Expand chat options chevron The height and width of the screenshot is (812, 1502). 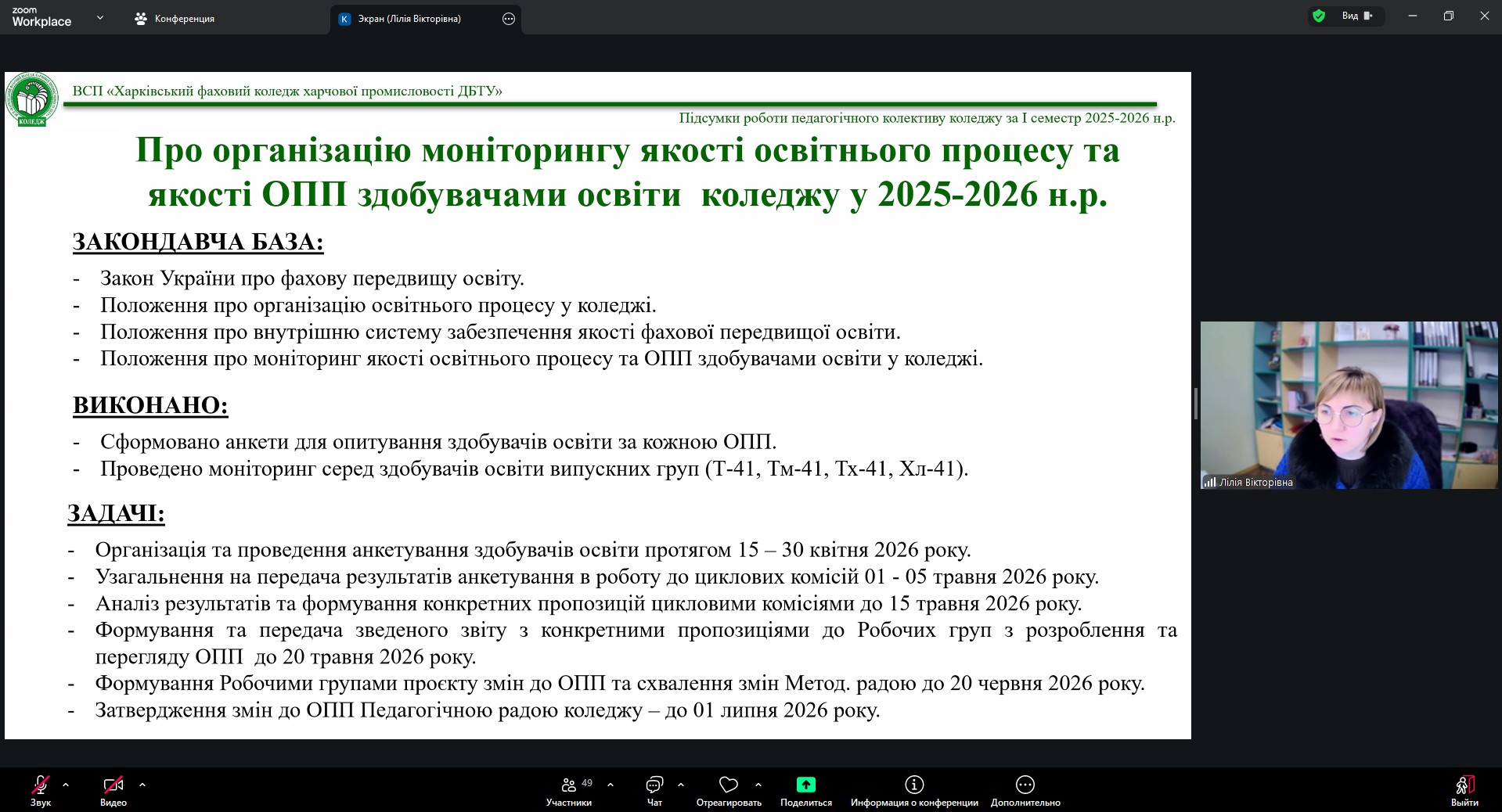(681, 785)
